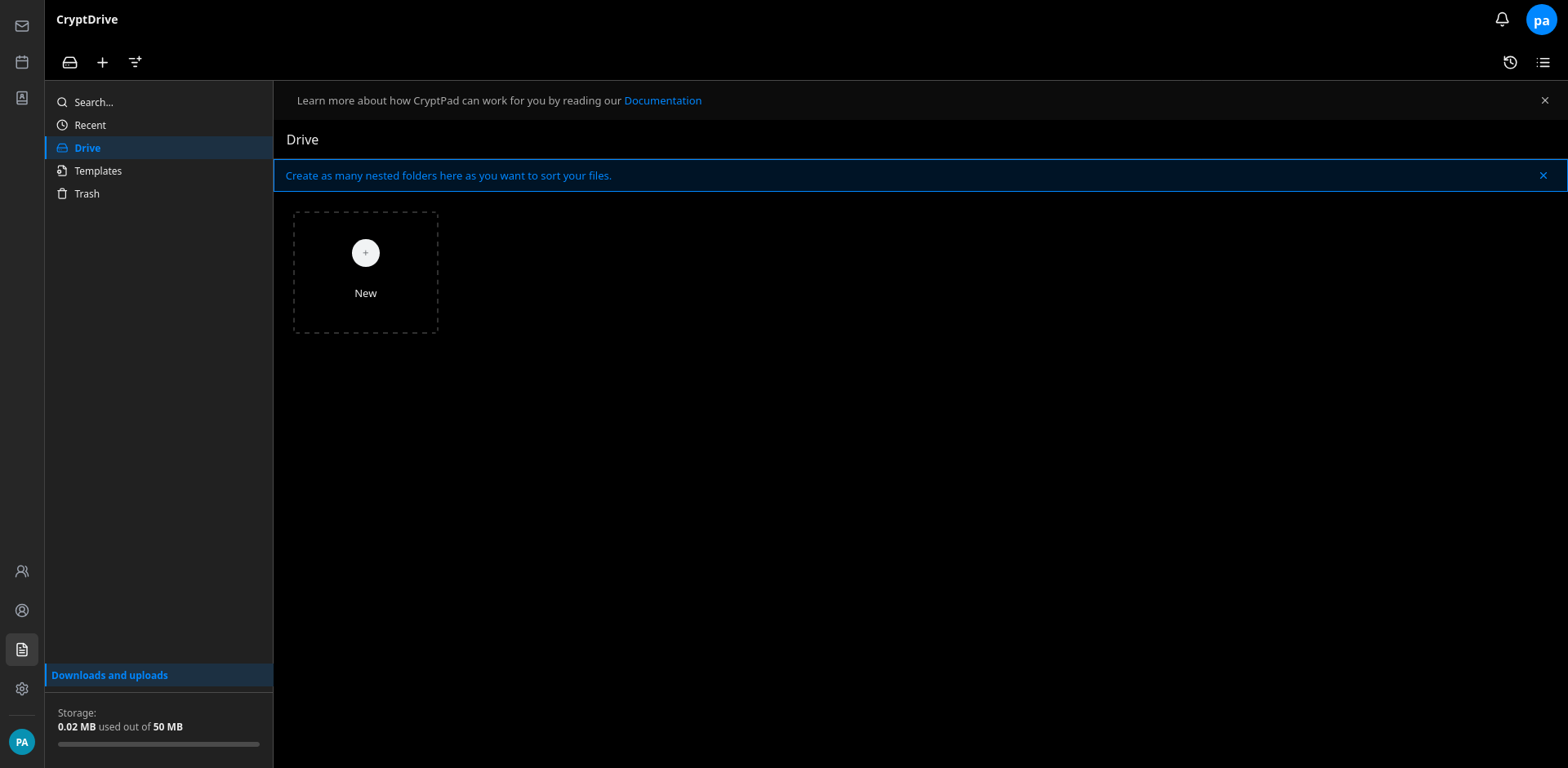The image size is (1568, 768).
Task: Open the filter icon in the toolbar
Action: pos(136,62)
